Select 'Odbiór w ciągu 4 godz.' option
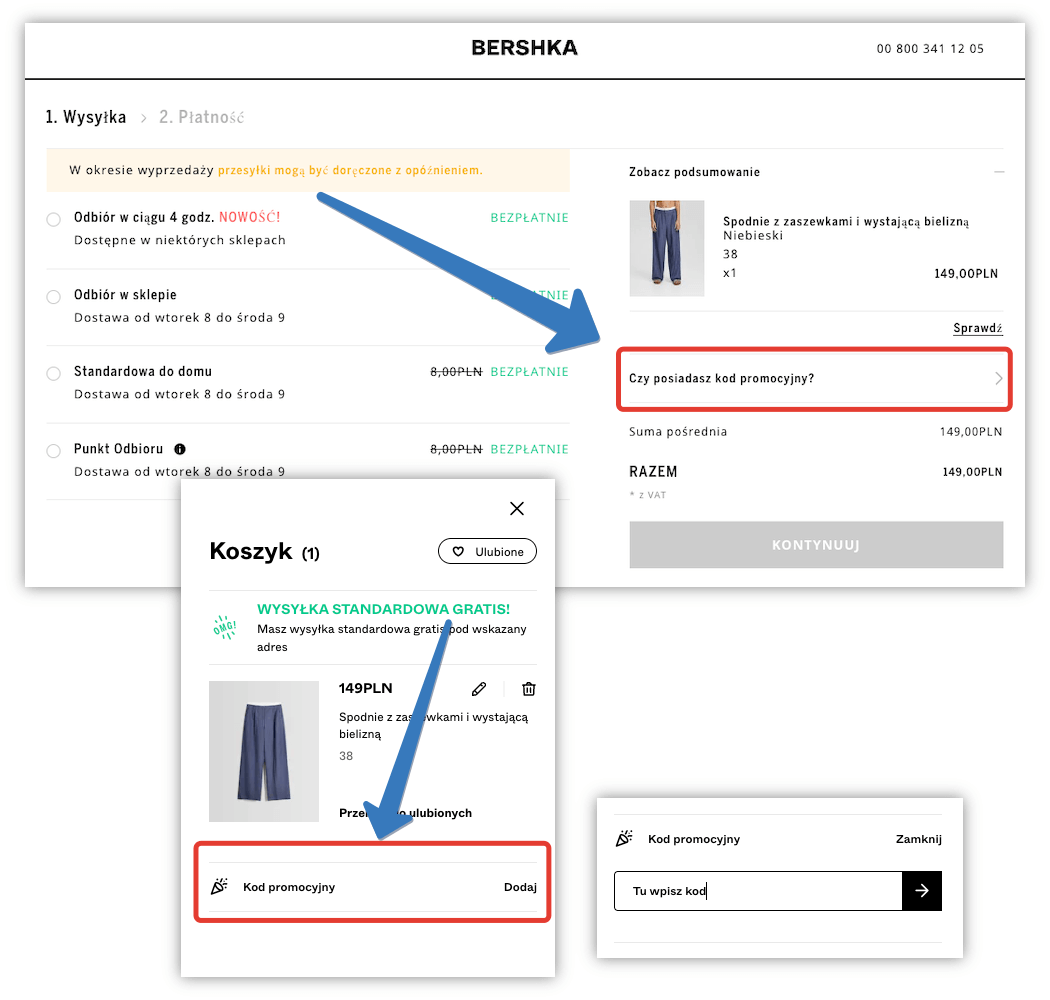Image resolution: width=1050 pixels, height=1000 pixels. point(54,220)
